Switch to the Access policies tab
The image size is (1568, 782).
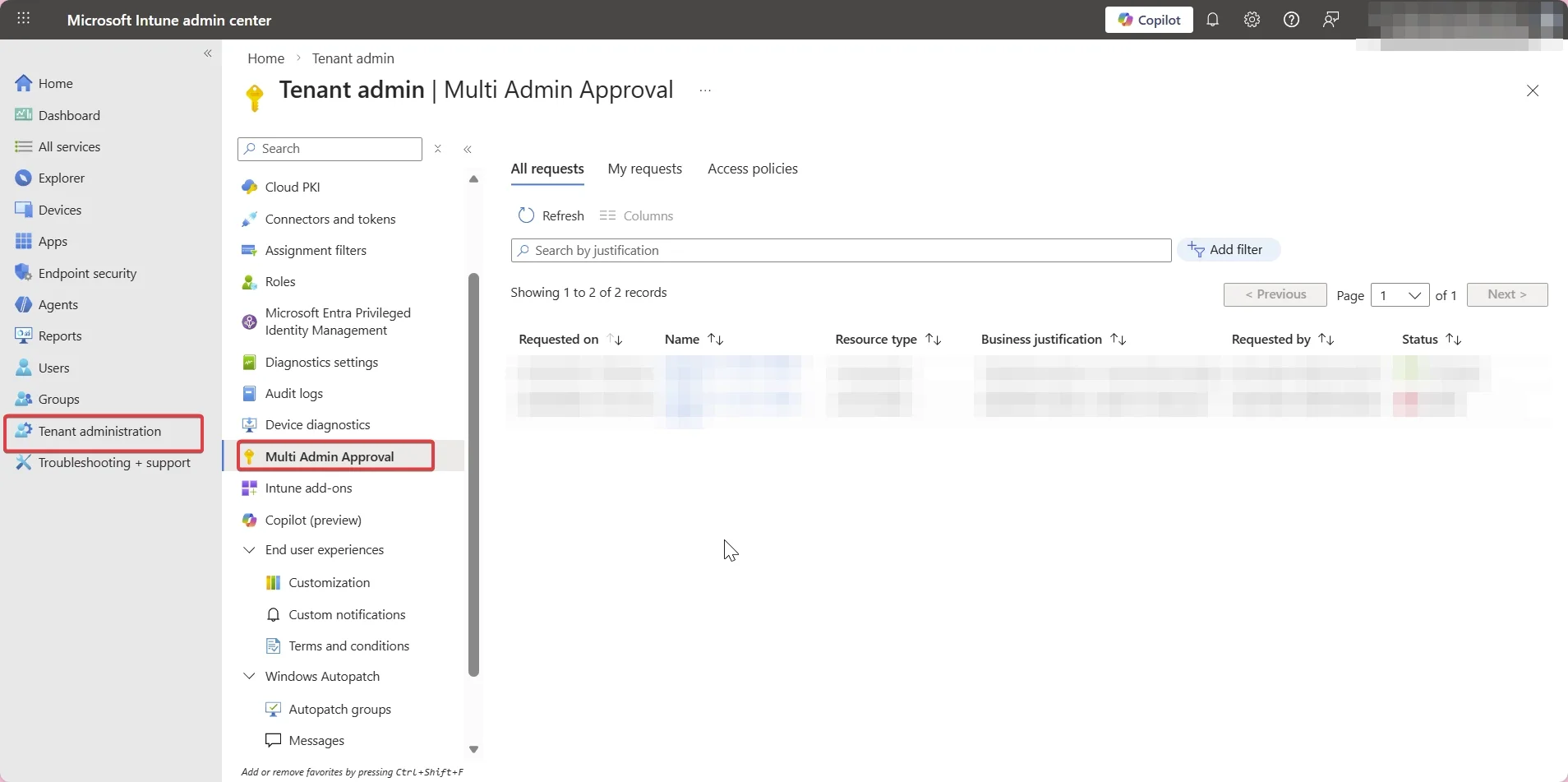pyautogui.click(x=752, y=169)
